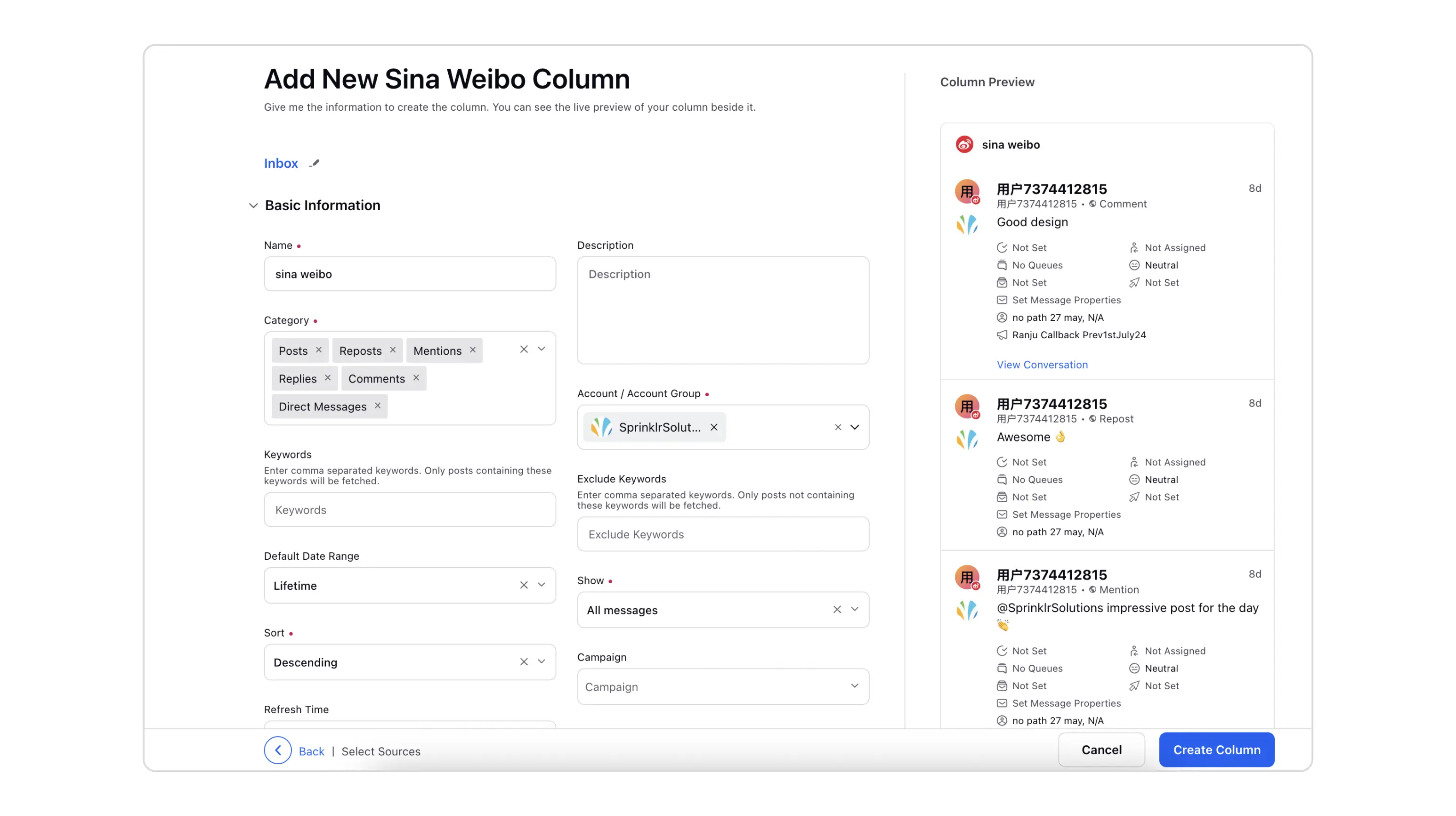The width and height of the screenshot is (1456, 816).
Task: Open the Sort order dropdown
Action: point(542,661)
